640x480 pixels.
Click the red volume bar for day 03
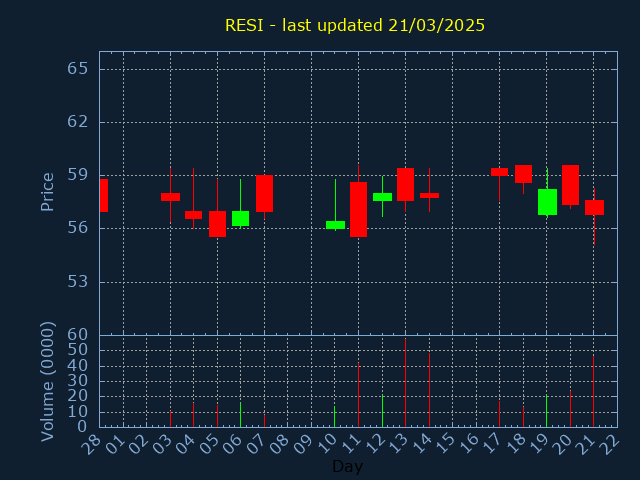tap(170, 419)
